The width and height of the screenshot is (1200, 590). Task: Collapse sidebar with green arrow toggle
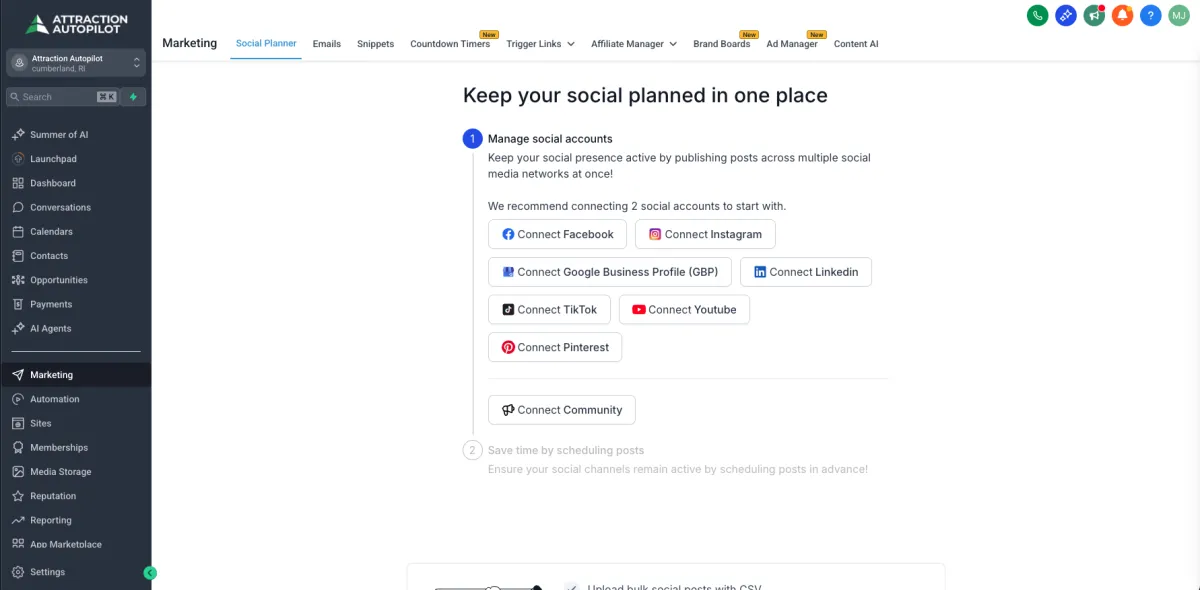150,573
